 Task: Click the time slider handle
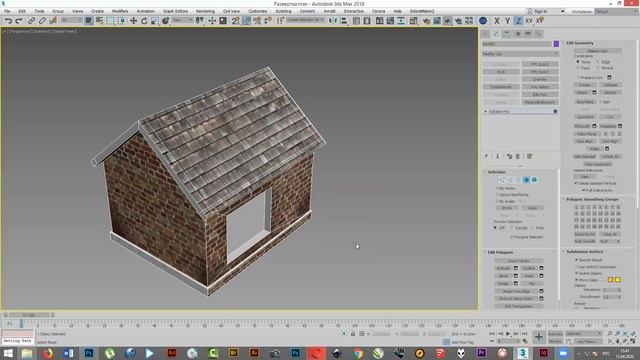29,315
